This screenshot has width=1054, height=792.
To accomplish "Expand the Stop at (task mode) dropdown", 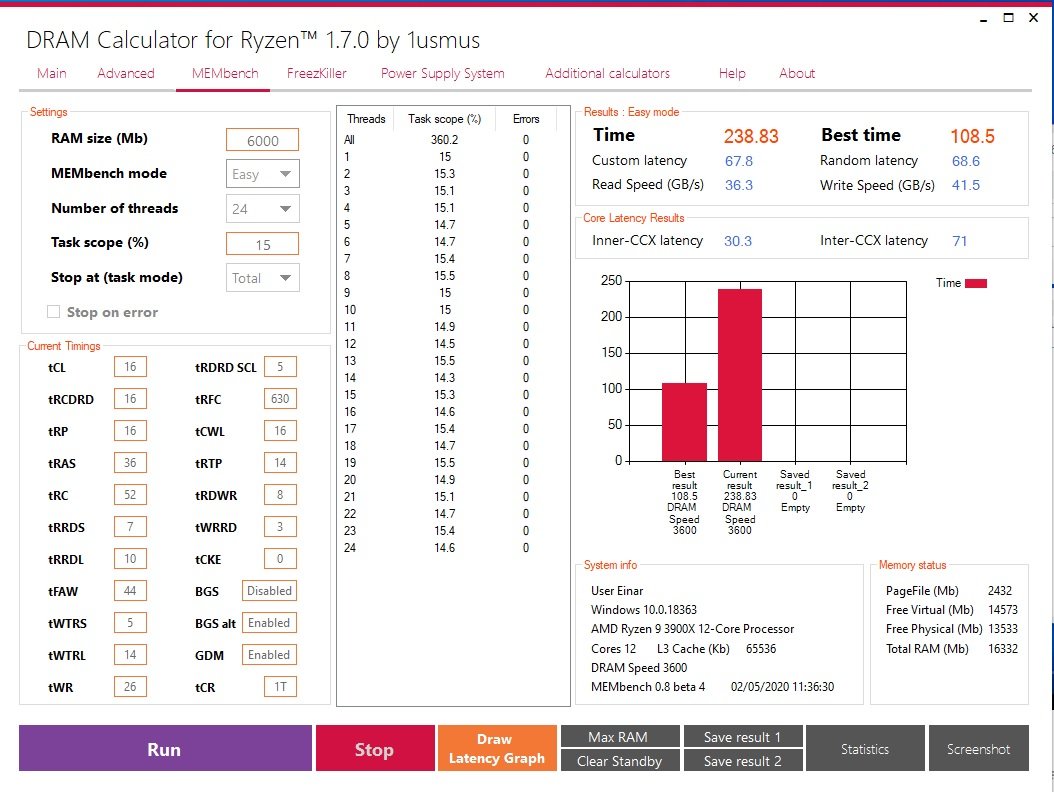I will coord(262,278).
